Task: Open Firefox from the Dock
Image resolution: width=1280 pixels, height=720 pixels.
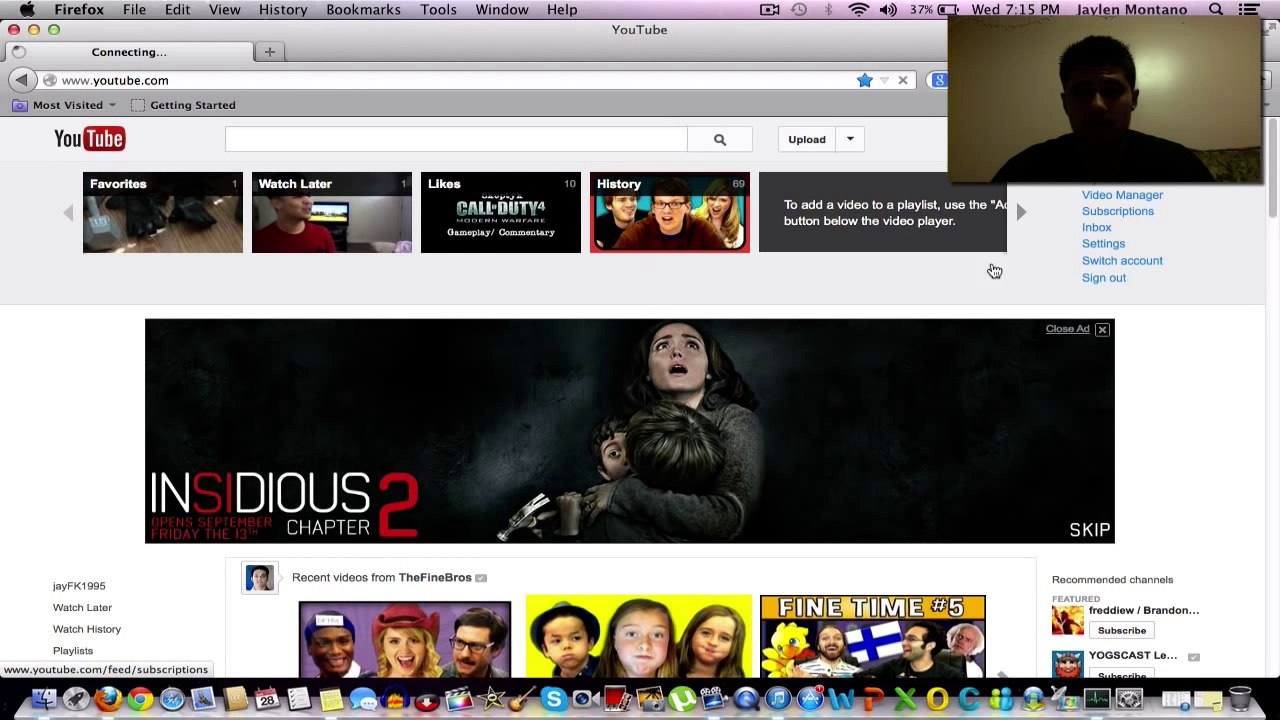Action: [108, 699]
